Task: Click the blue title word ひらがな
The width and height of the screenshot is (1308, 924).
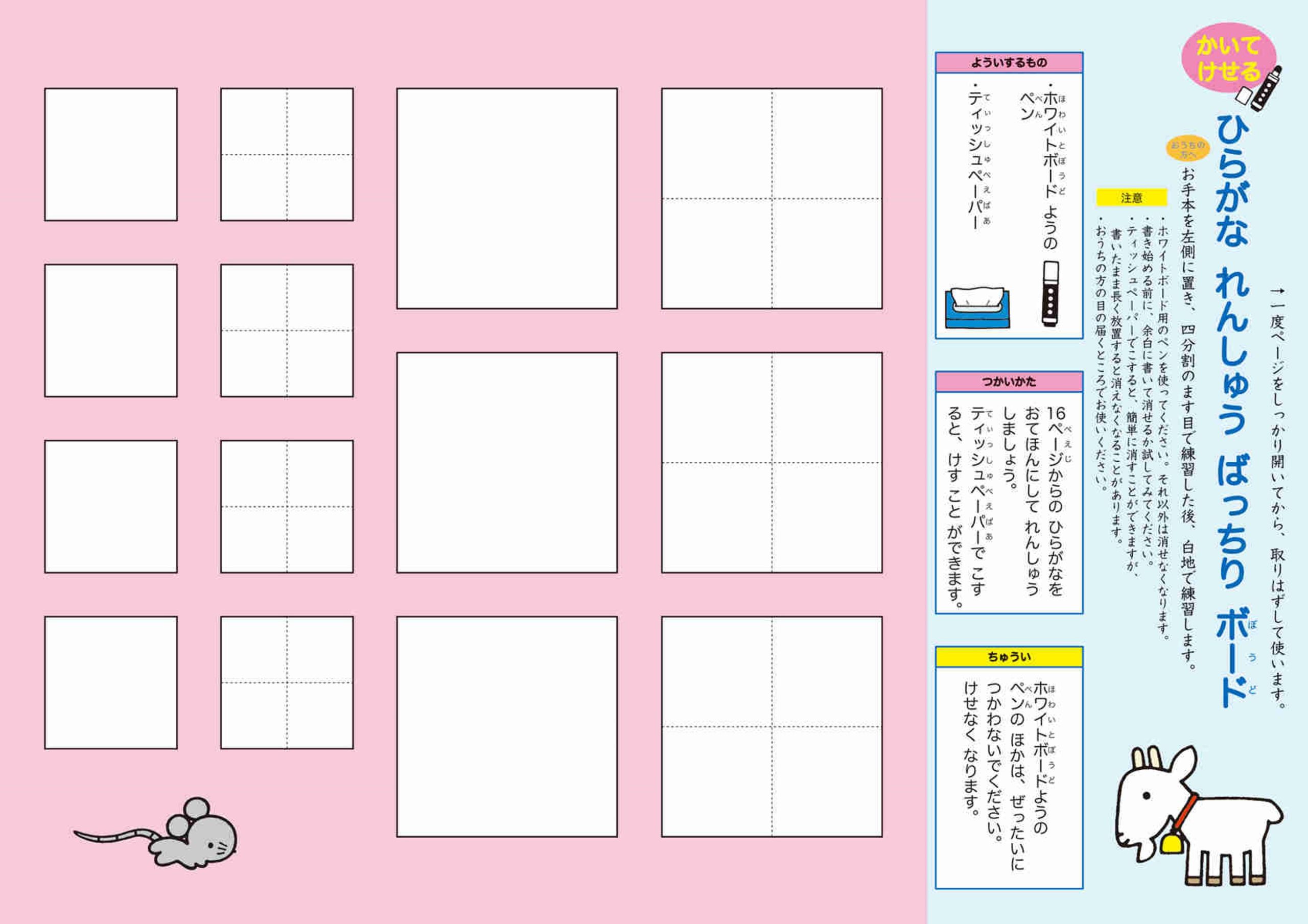Action: click(1232, 180)
